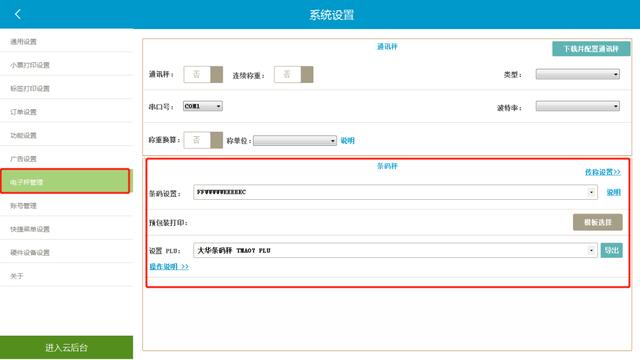Click 传称设置>> link
Image resolution: width=640 pixels, height=360 pixels.
click(x=602, y=172)
